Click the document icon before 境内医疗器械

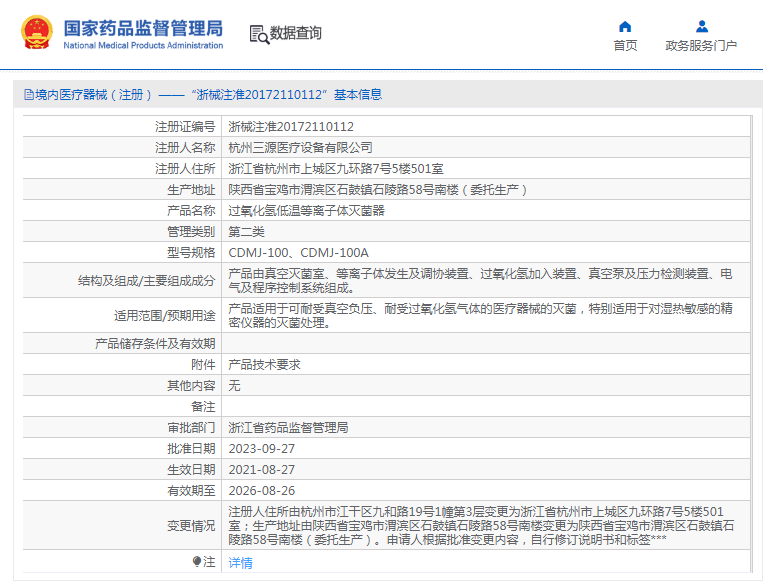[29, 94]
